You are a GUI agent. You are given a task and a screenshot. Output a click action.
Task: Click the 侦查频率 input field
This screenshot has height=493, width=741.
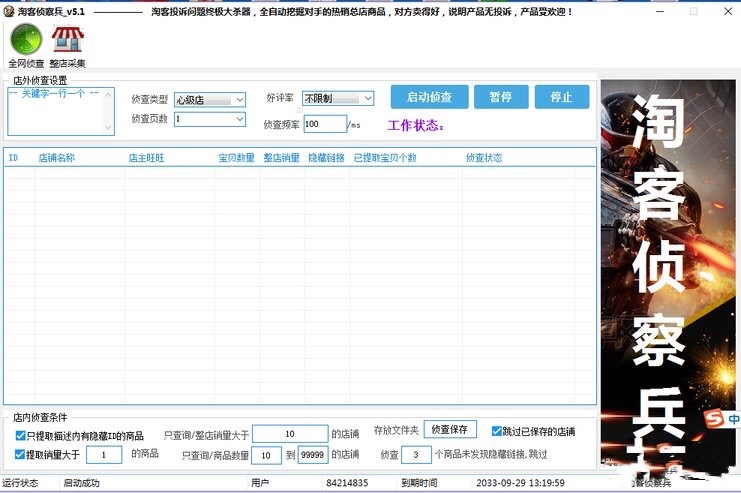click(325, 124)
